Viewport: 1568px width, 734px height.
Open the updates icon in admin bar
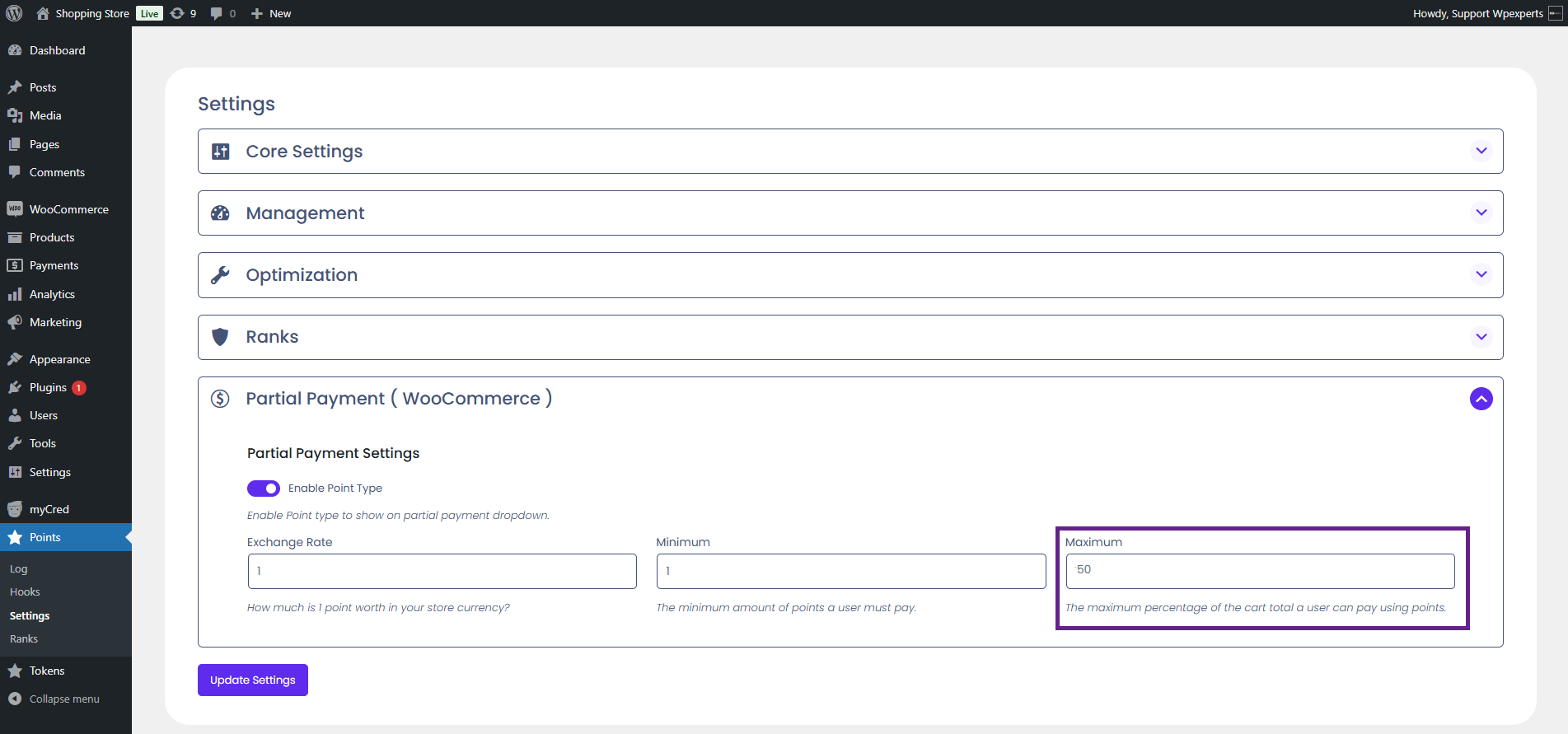[177, 13]
